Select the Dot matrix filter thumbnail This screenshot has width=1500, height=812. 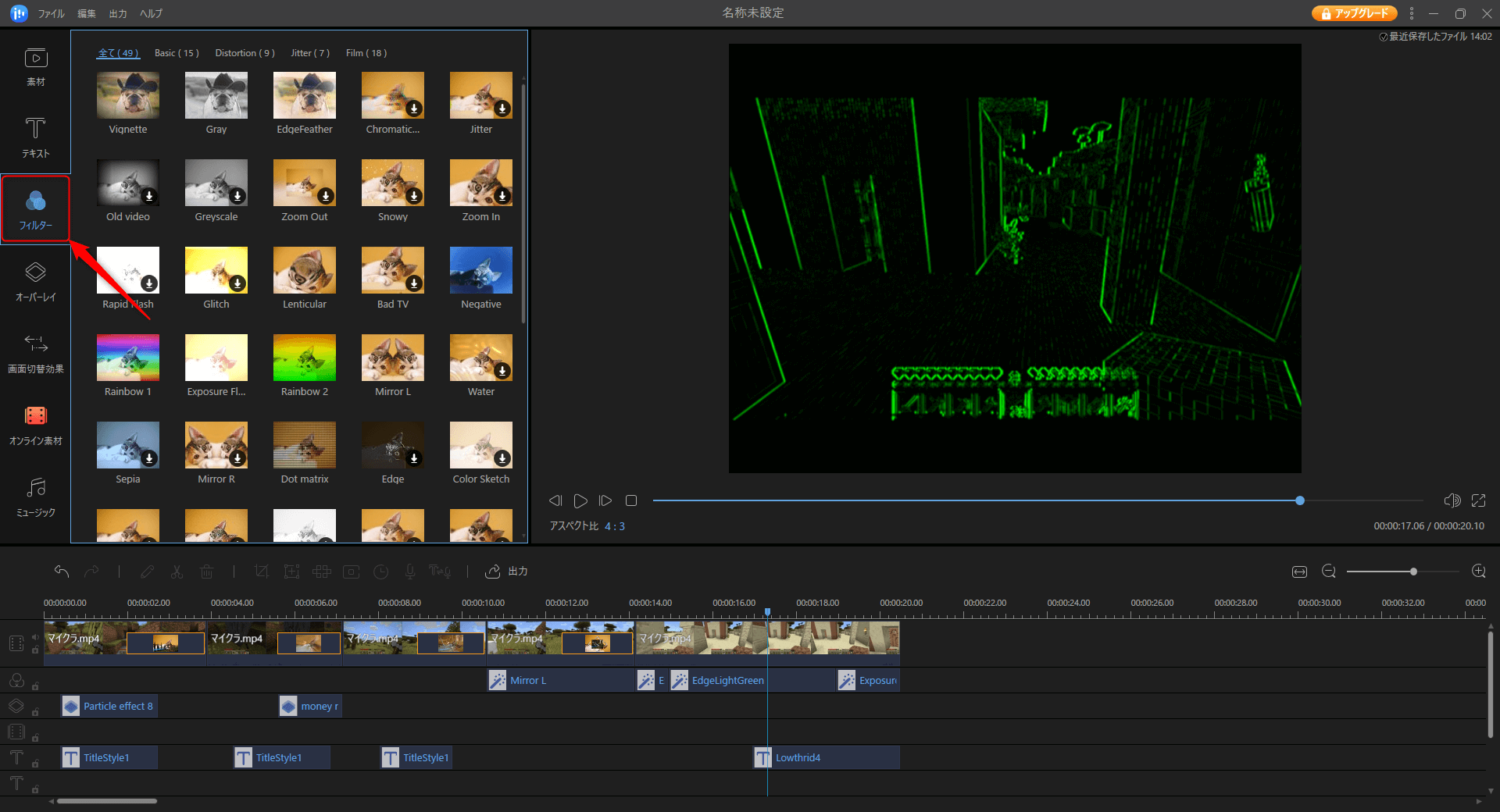pyautogui.click(x=305, y=445)
